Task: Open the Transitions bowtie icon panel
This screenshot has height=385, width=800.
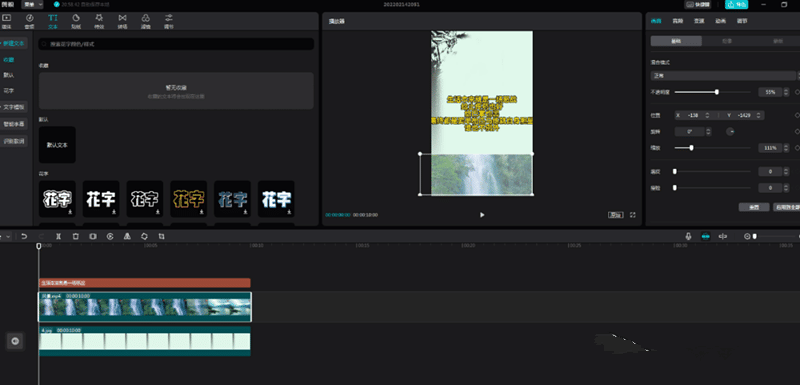Action: tap(122, 21)
